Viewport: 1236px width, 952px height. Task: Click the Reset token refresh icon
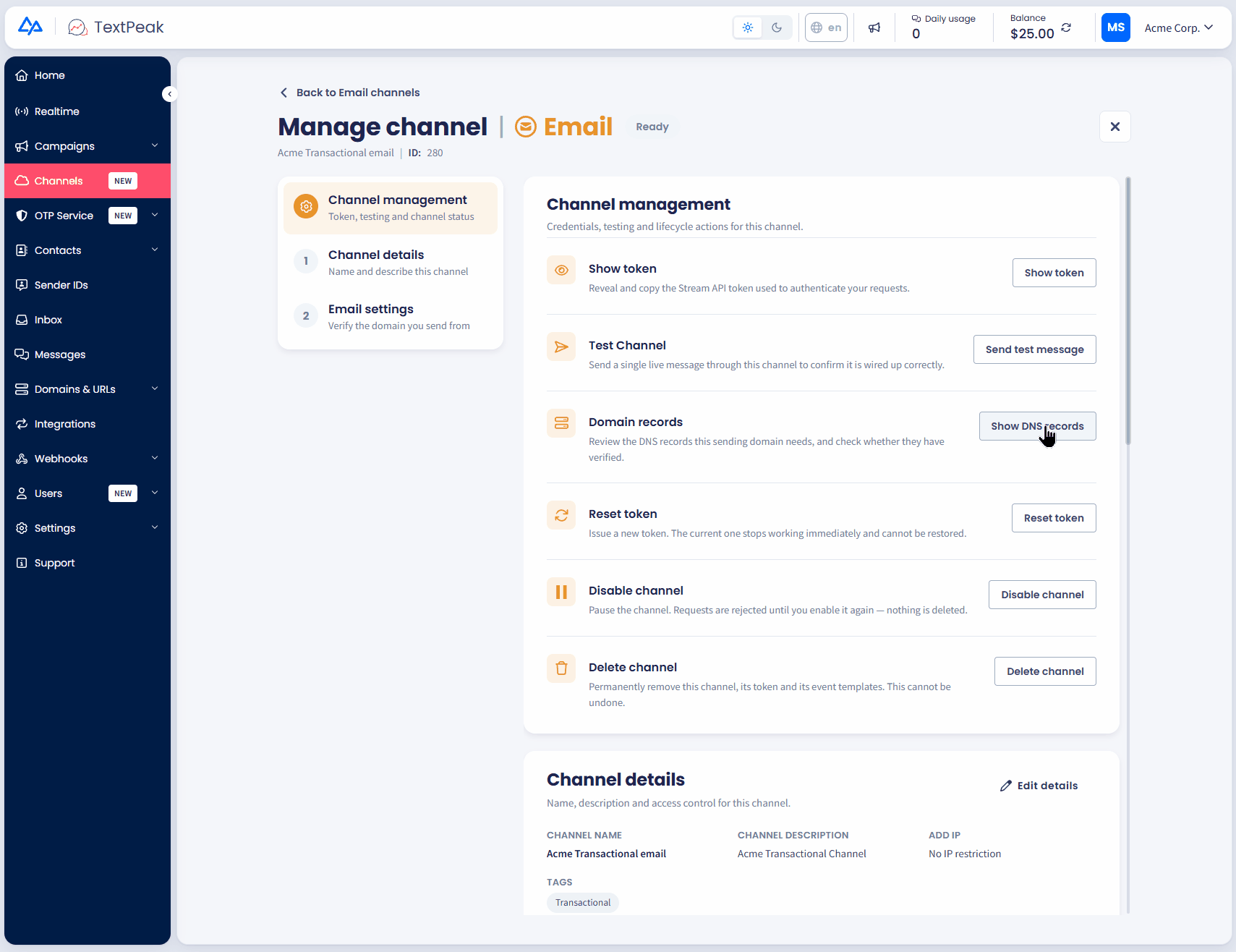561,515
